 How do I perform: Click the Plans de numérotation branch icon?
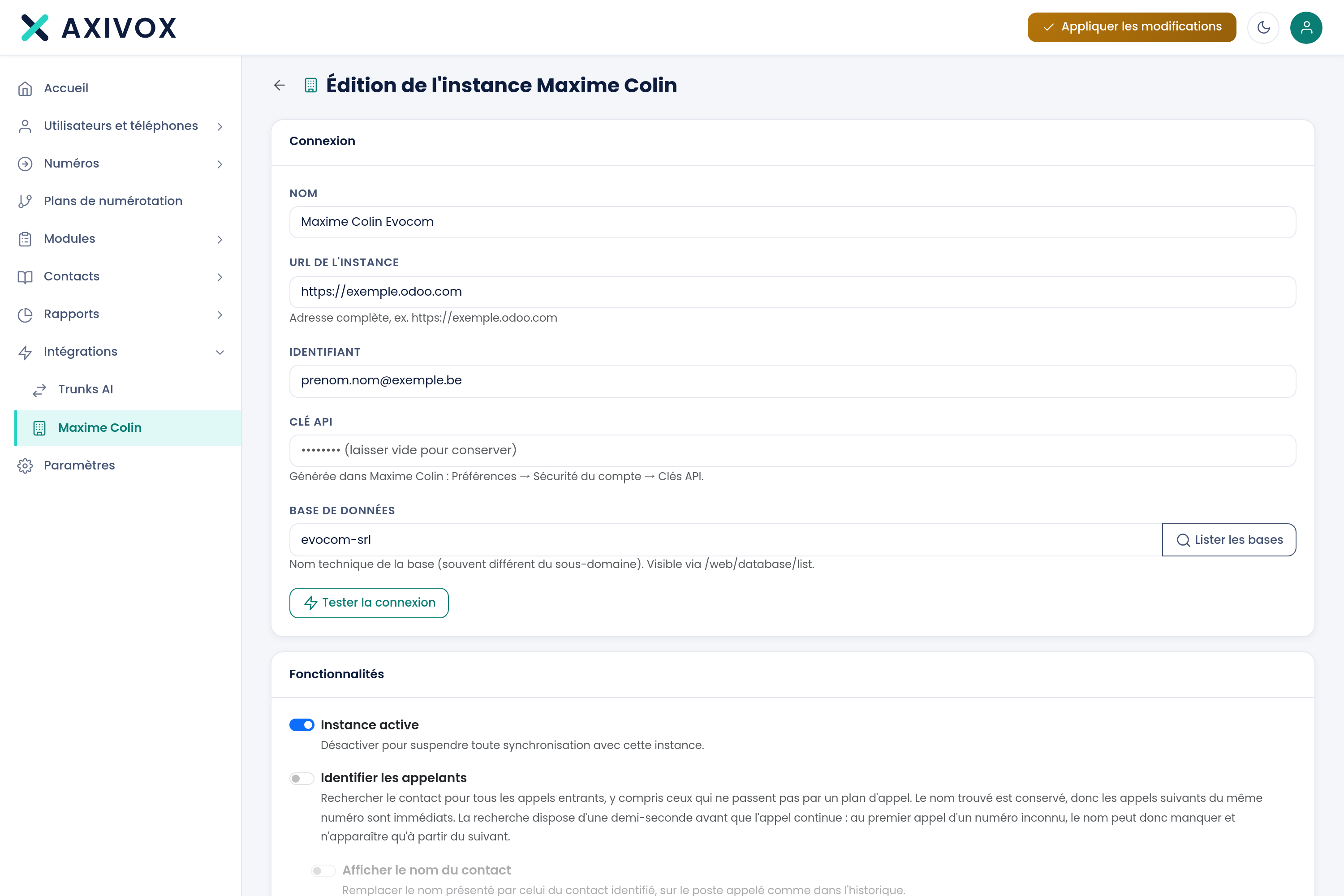click(x=25, y=201)
